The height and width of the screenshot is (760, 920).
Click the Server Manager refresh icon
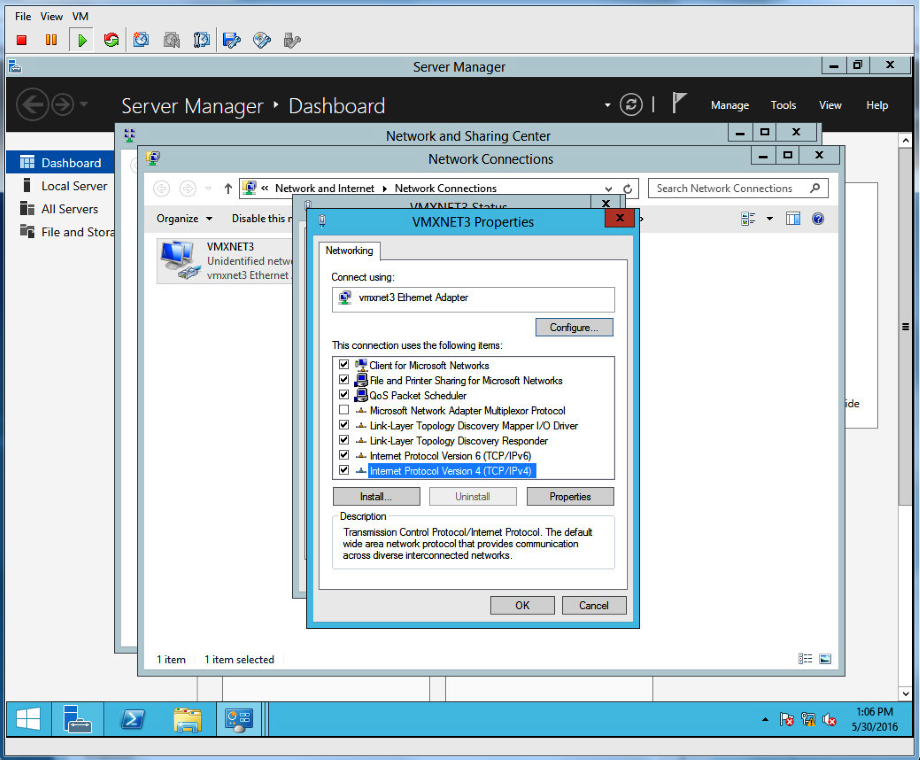(630, 105)
